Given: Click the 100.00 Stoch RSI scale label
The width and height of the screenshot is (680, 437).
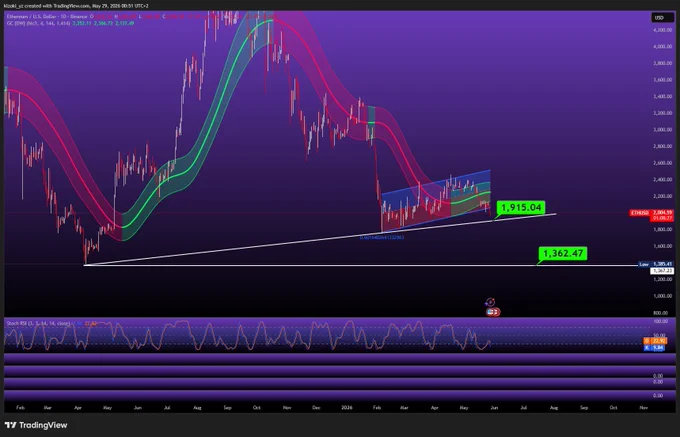Looking at the screenshot, I should tap(660, 321).
